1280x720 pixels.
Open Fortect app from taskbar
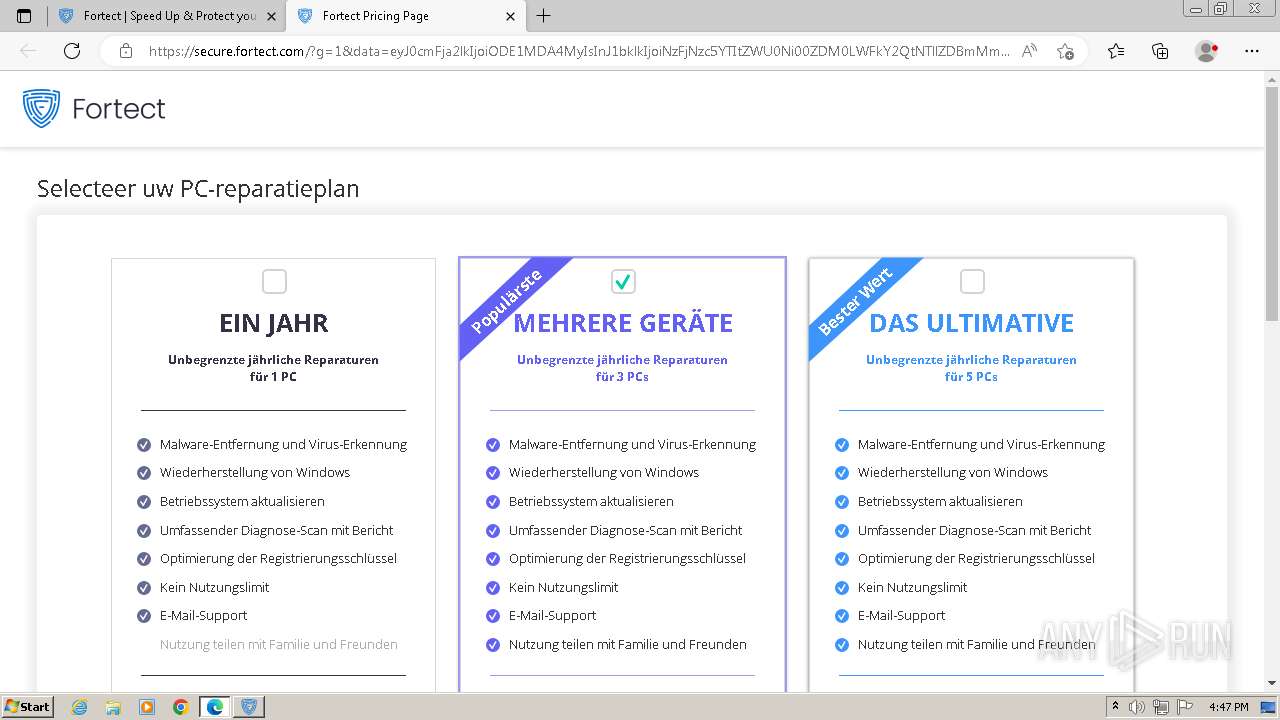tap(249, 707)
